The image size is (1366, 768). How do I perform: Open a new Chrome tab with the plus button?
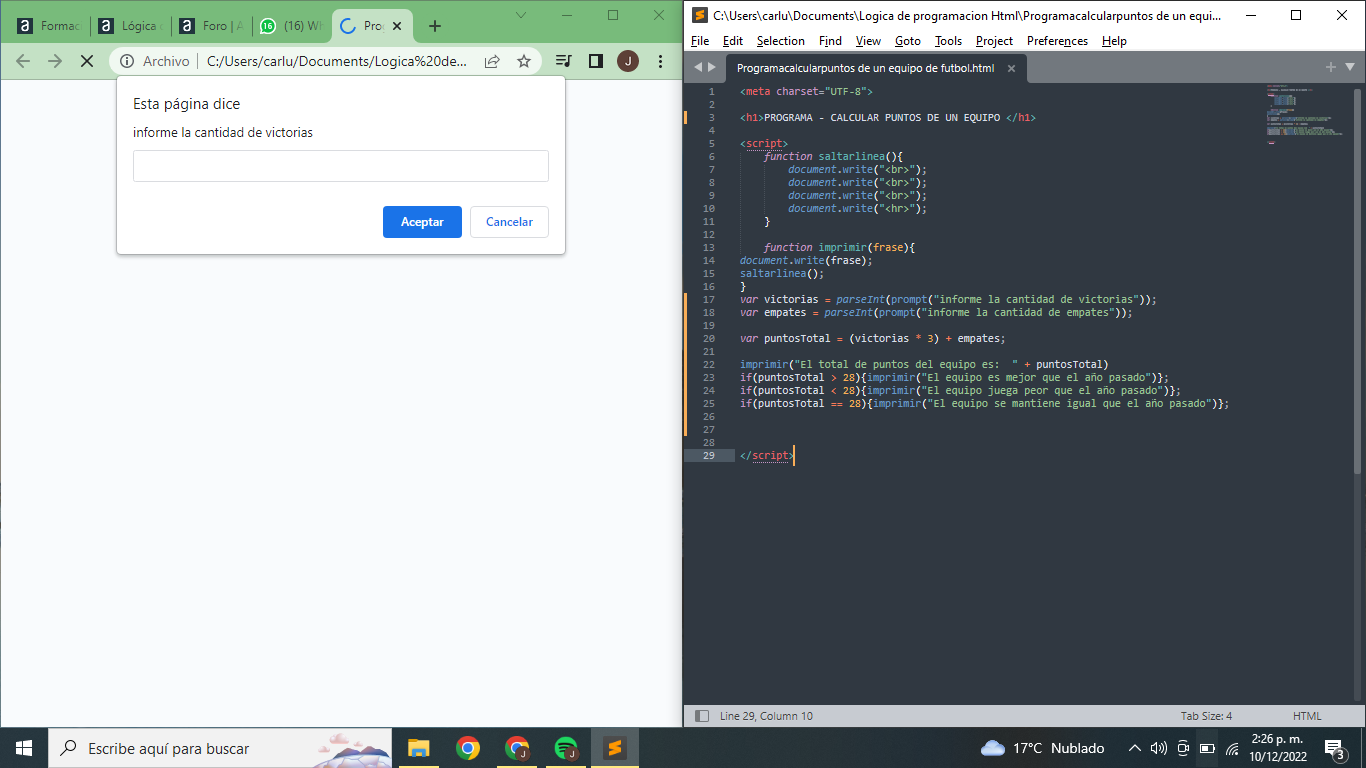(434, 26)
